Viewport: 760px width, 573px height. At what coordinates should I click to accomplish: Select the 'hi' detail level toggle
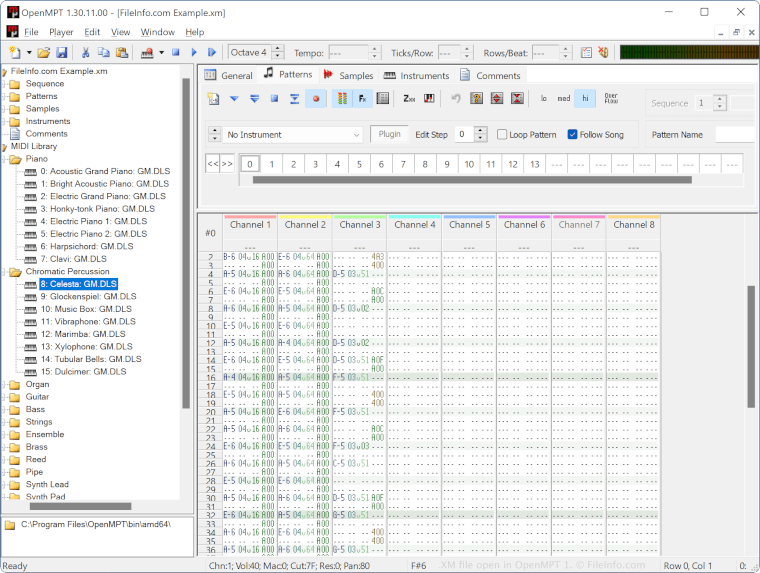click(586, 98)
